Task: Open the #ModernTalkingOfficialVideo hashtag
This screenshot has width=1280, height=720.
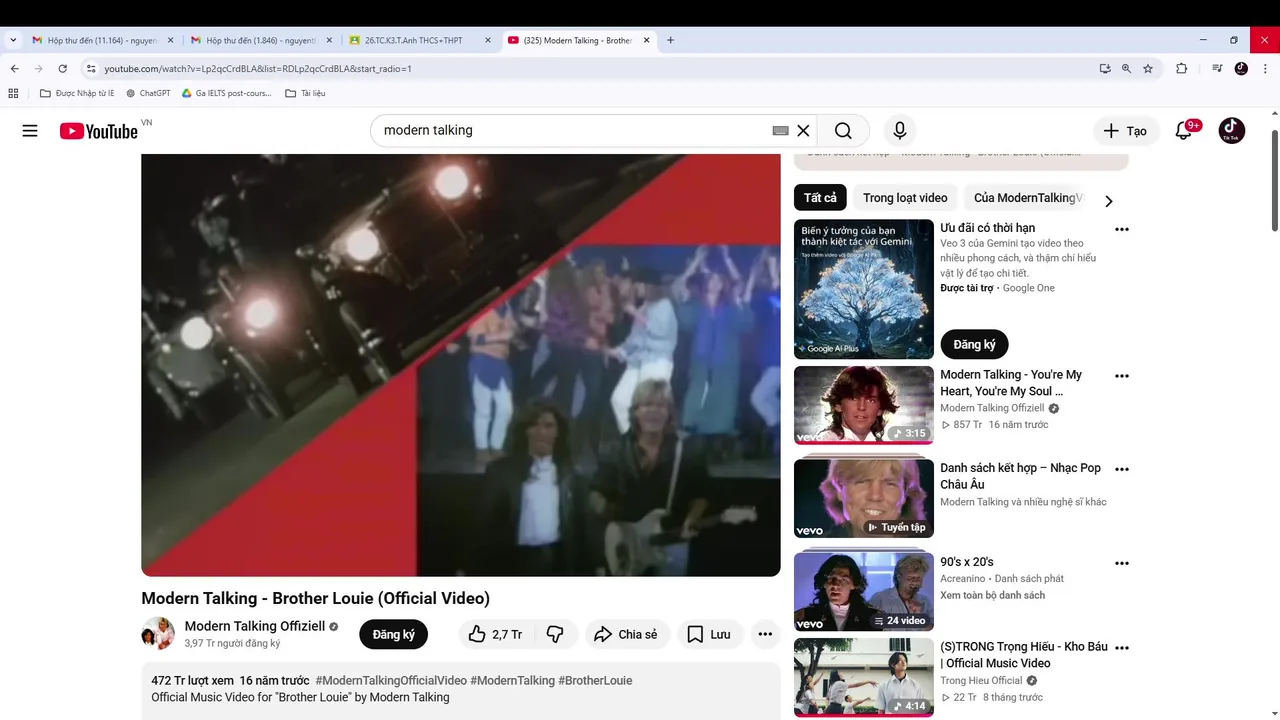Action: 391,680
